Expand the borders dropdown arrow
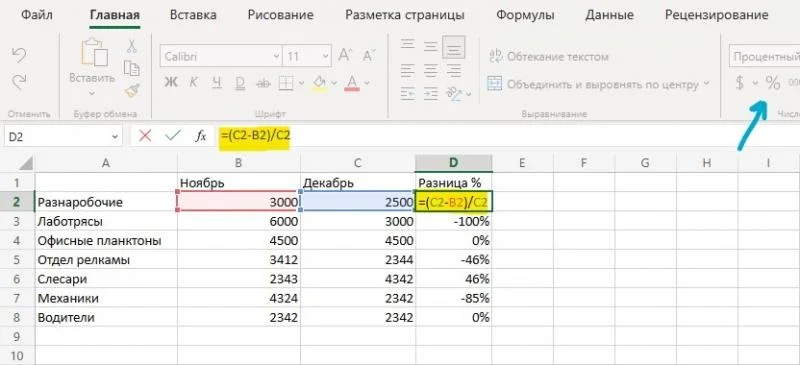 pyautogui.click(x=301, y=83)
